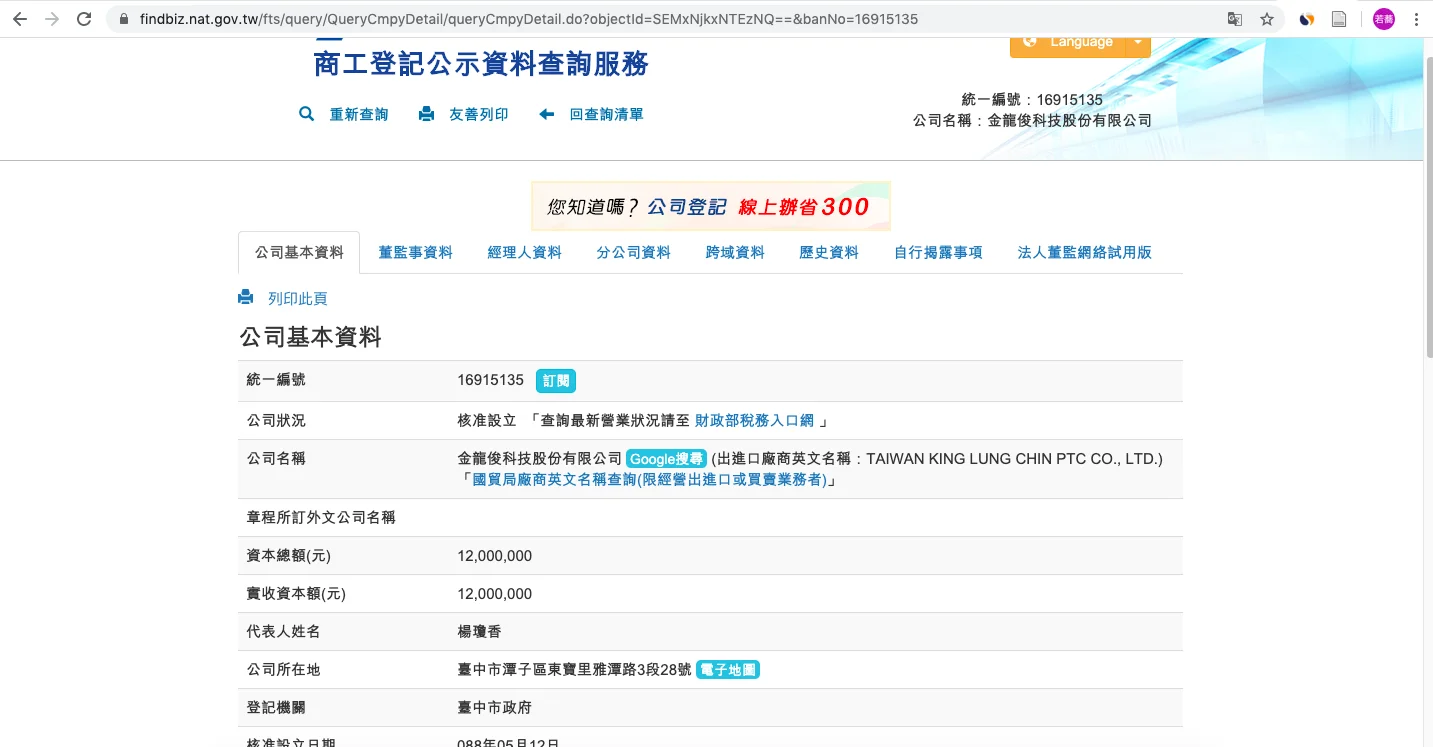
Task: Click the purple profile avatar icon
Action: [x=1383, y=19]
